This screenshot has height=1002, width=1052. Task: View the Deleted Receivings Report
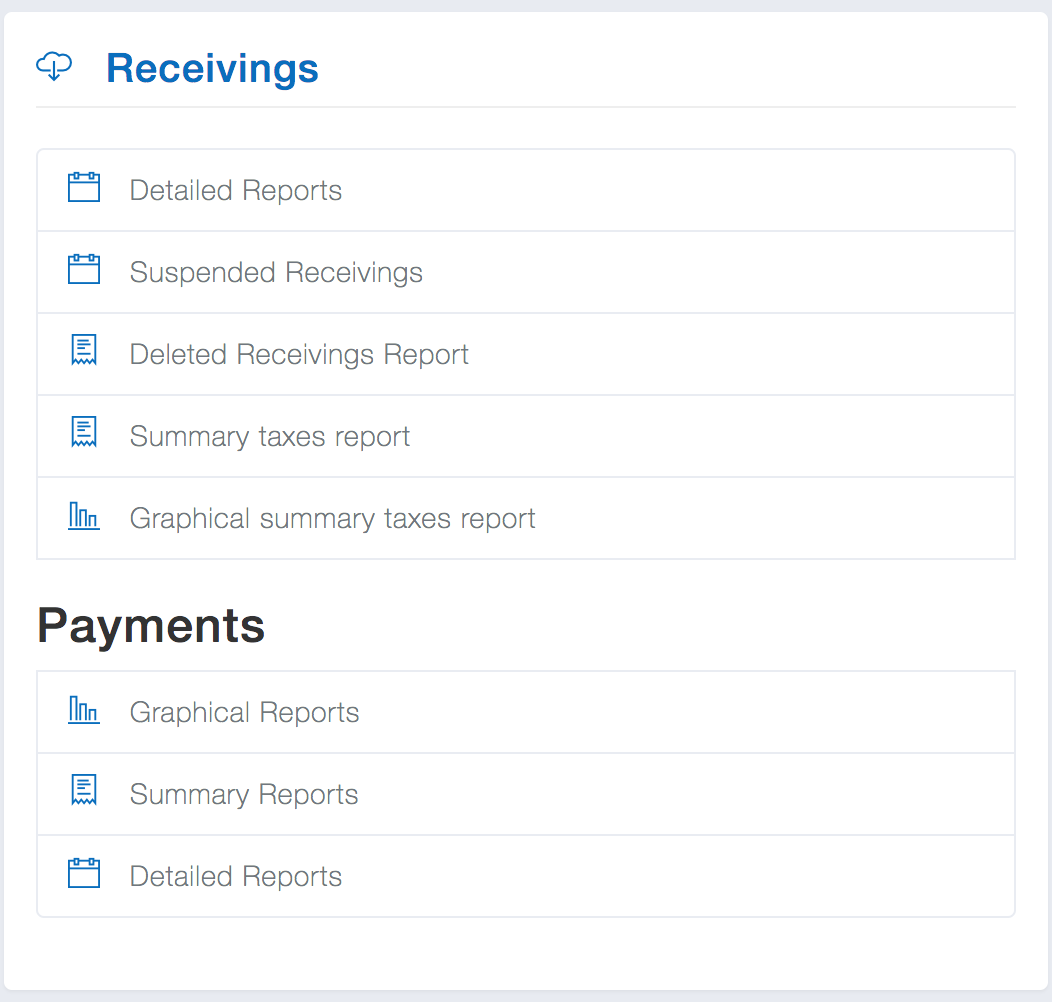click(299, 355)
